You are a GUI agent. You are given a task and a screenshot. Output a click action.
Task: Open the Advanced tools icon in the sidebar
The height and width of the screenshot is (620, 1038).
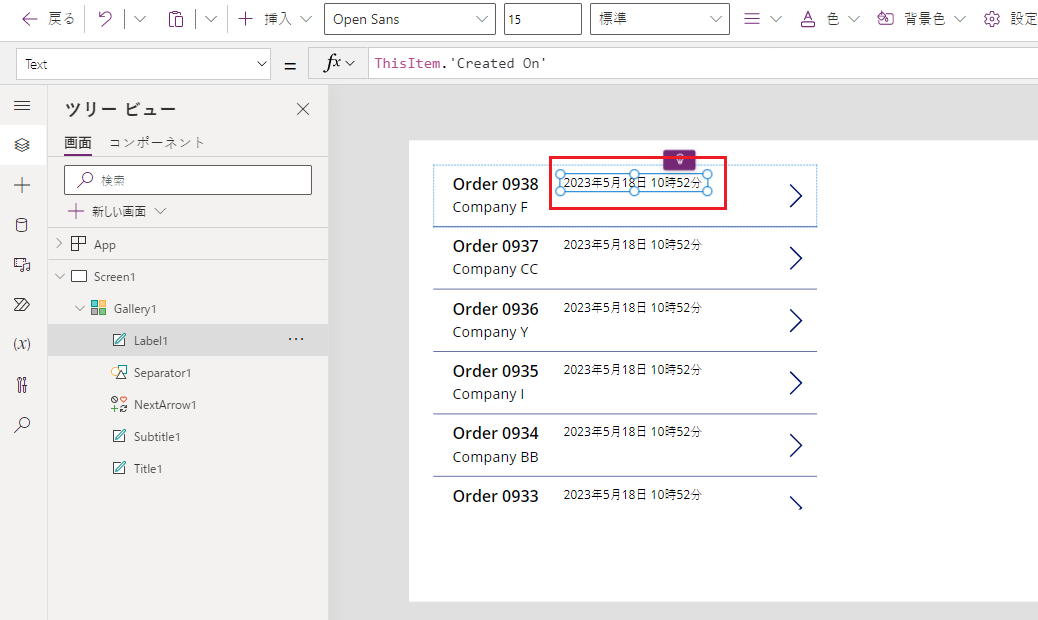(22, 384)
